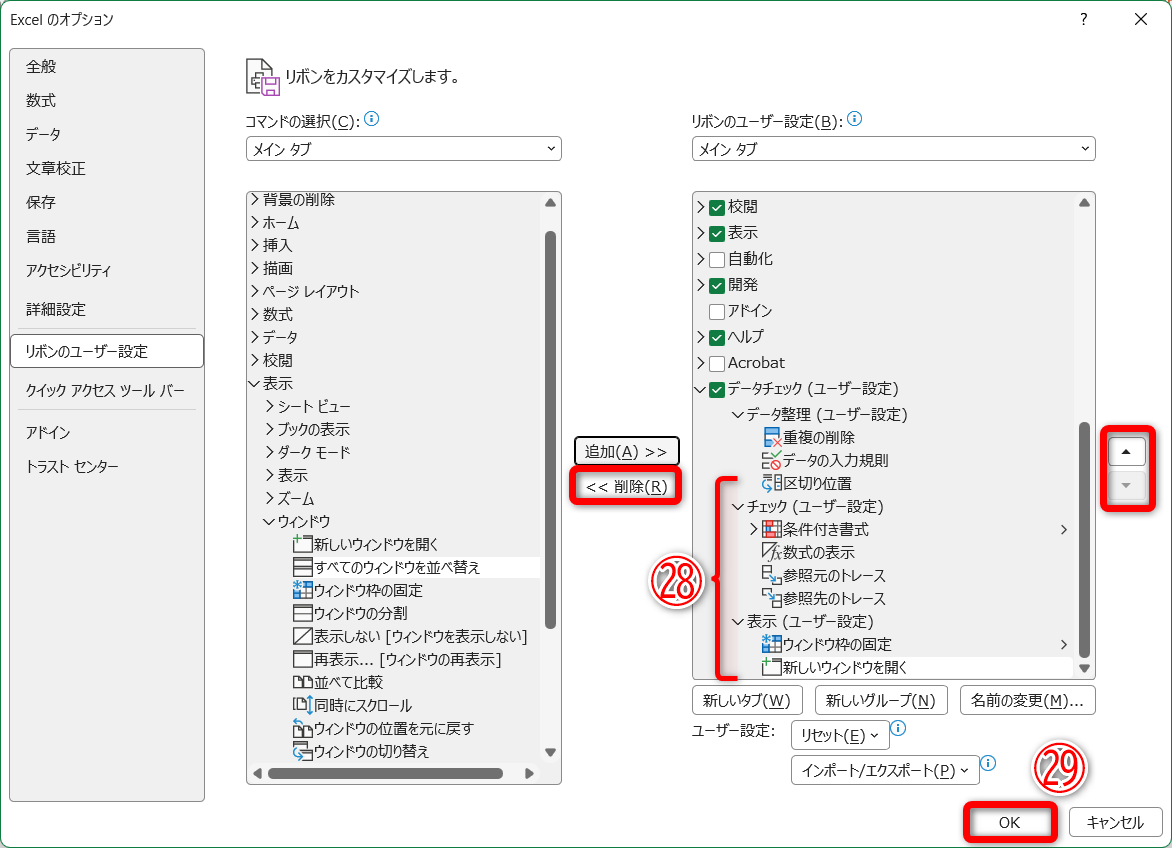Click left list horizontal scrollbar thumb
1172x848 pixels.
(386, 773)
